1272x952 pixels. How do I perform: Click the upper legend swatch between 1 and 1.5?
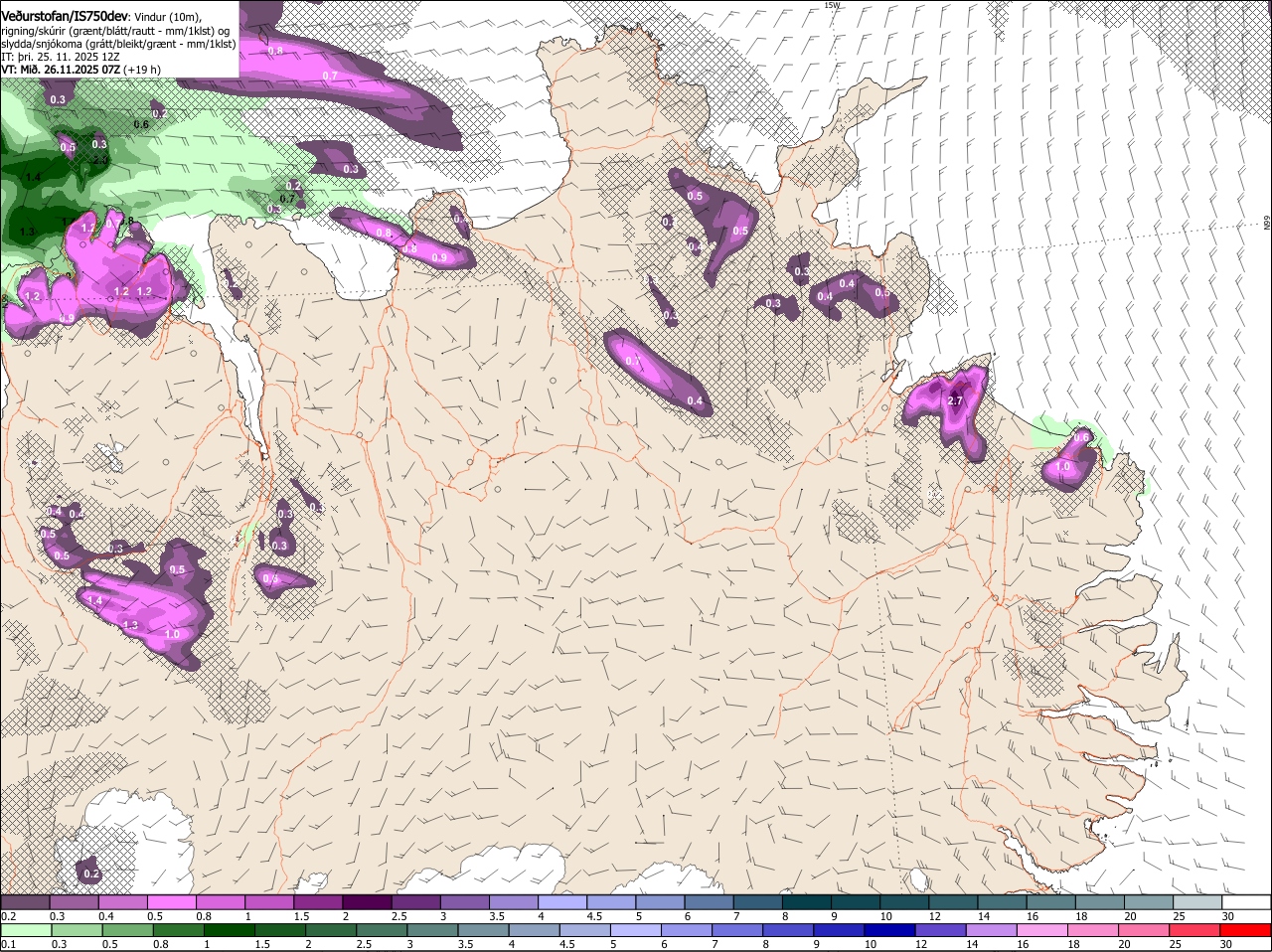pyautogui.click(x=269, y=901)
